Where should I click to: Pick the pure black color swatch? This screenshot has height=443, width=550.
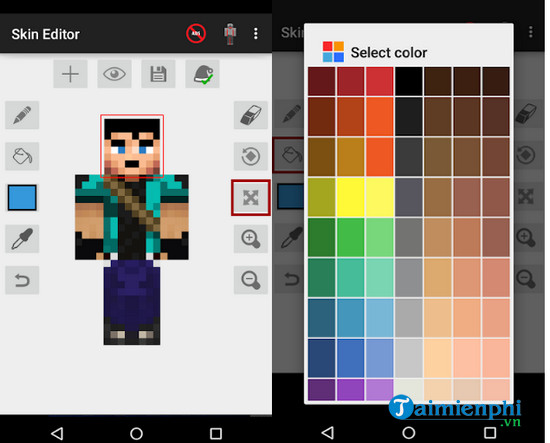point(409,81)
